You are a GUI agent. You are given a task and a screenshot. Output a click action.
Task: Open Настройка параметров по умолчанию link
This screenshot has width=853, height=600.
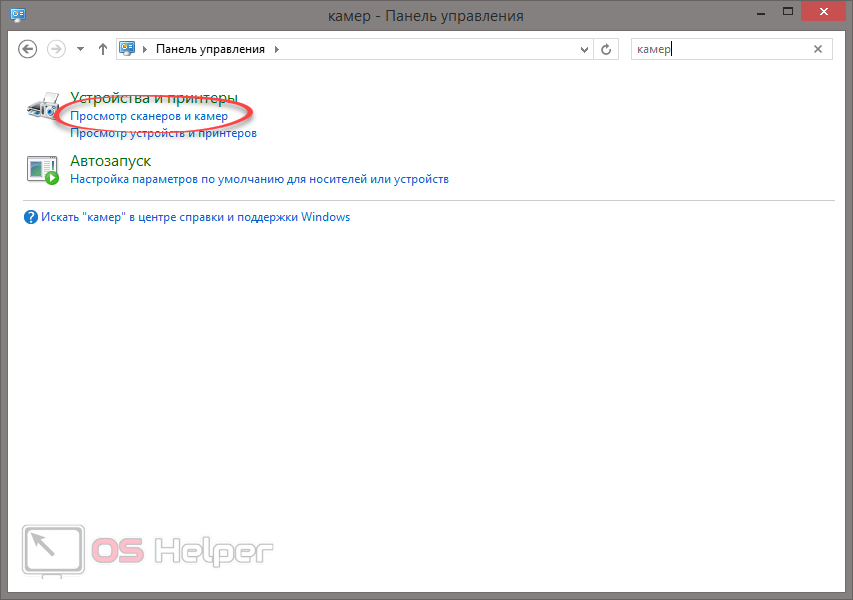click(x=259, y=179)
